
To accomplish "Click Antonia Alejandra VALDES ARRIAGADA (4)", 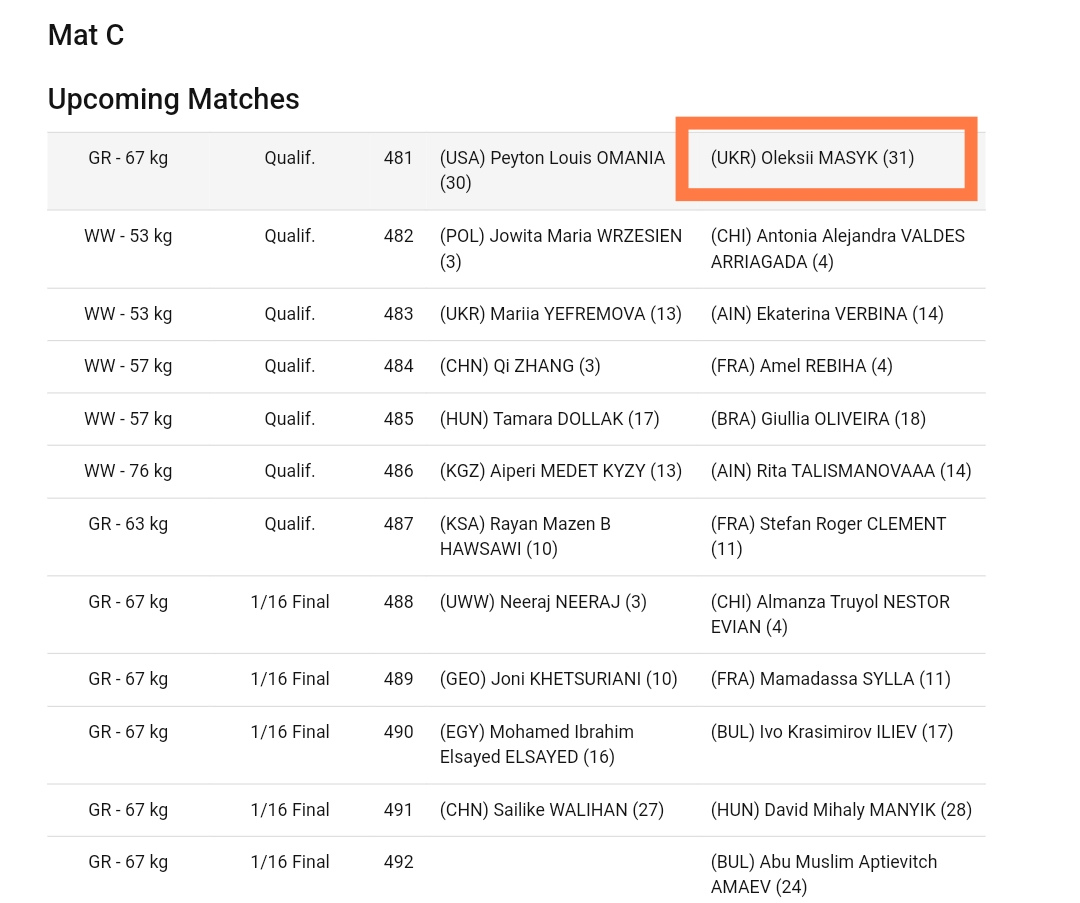I will (838, 249).
